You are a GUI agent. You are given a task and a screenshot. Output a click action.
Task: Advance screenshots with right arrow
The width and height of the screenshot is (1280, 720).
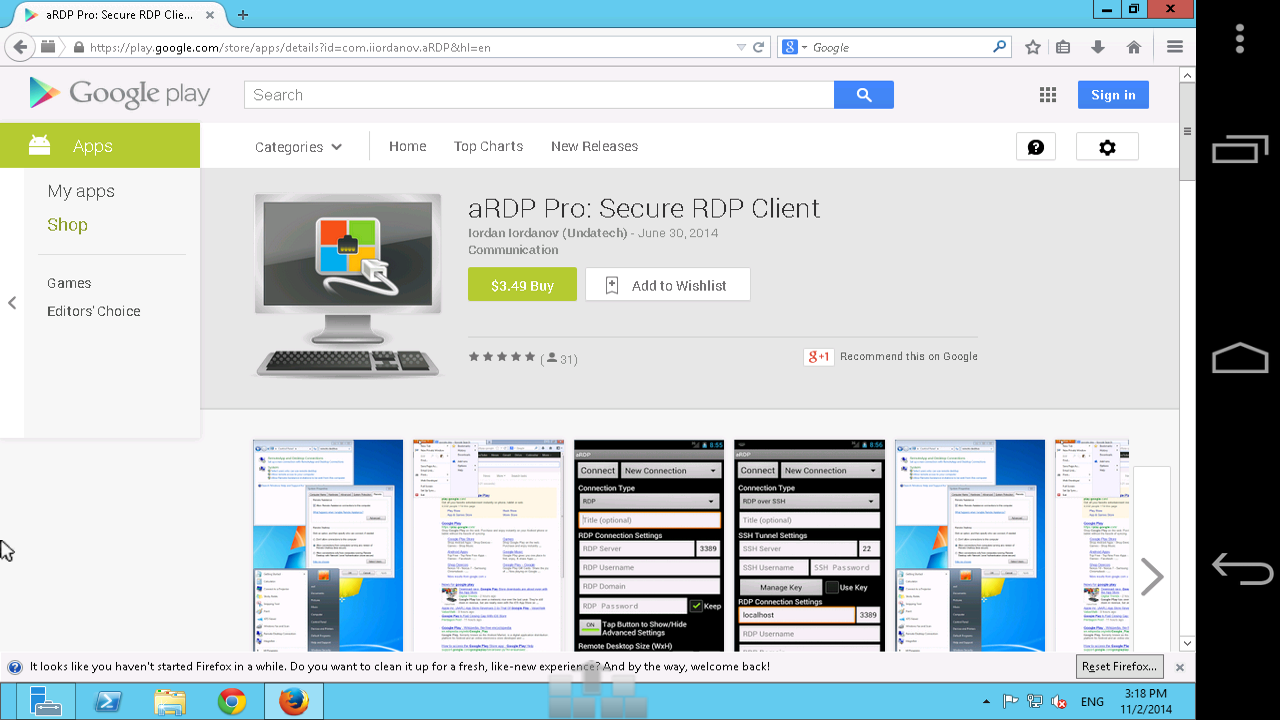1153,576
